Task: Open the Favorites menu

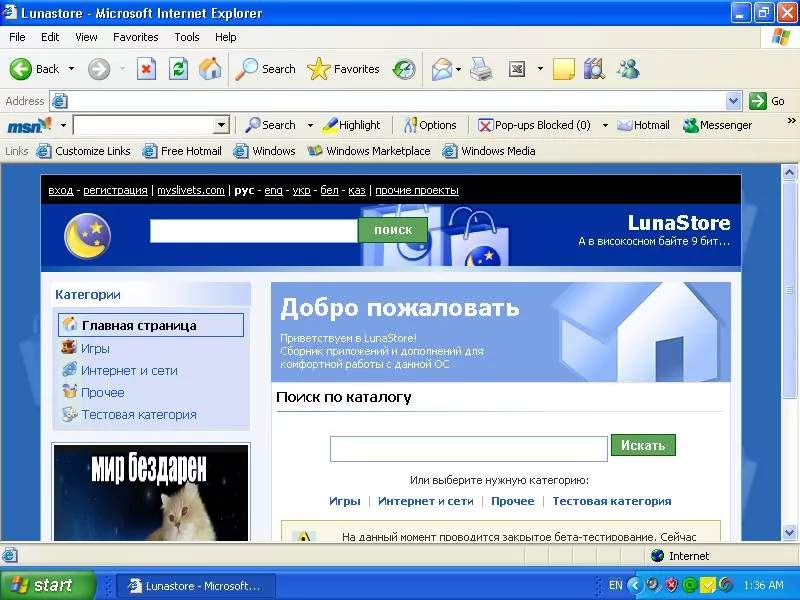Action: click(x=136, y=37)
